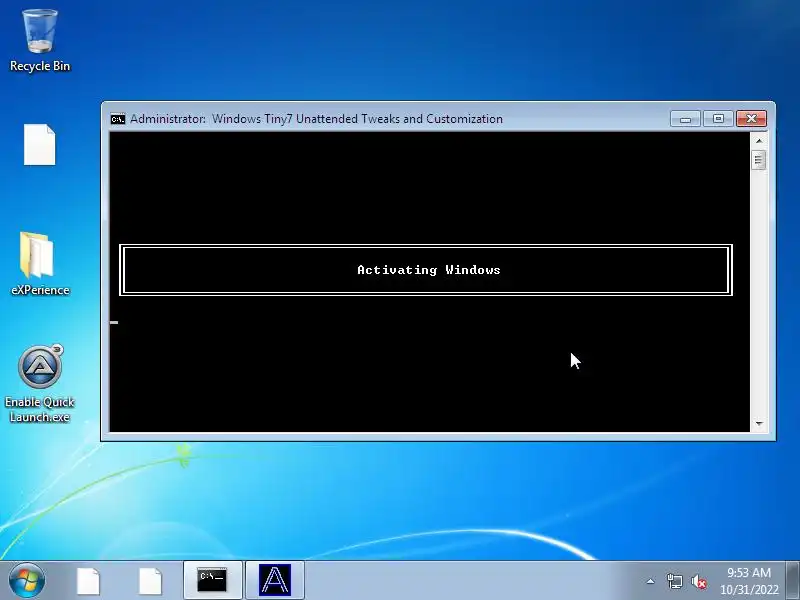Click the console scrollbar down arrow
800x600 pixels.
(x=759, y=423)
